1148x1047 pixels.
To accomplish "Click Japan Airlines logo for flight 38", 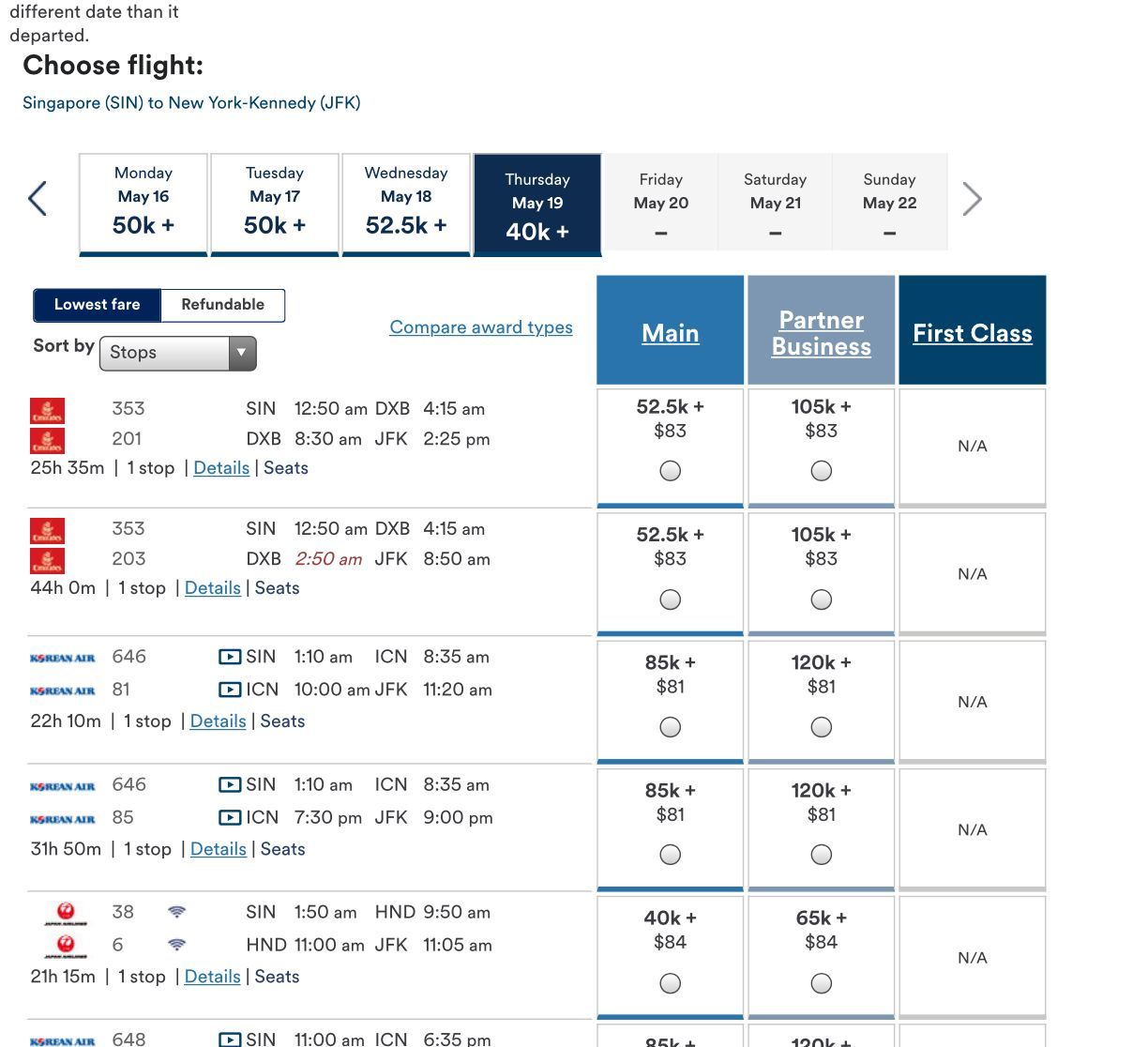I will 66,913.
